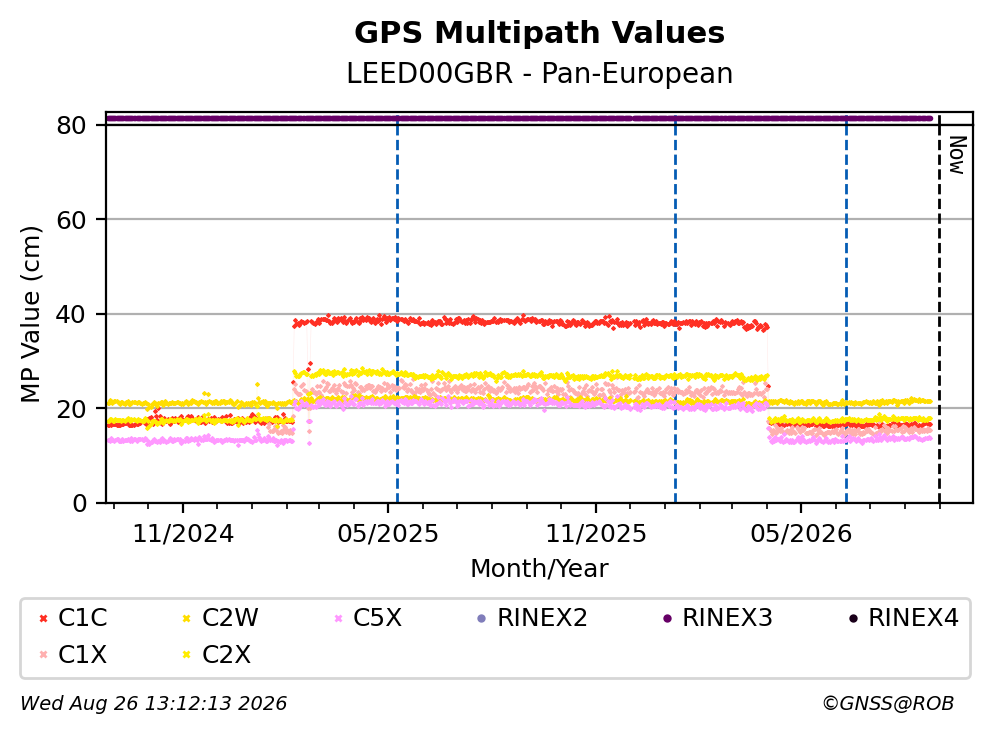Click the 80 y-axis tick label

click(71, 125)
